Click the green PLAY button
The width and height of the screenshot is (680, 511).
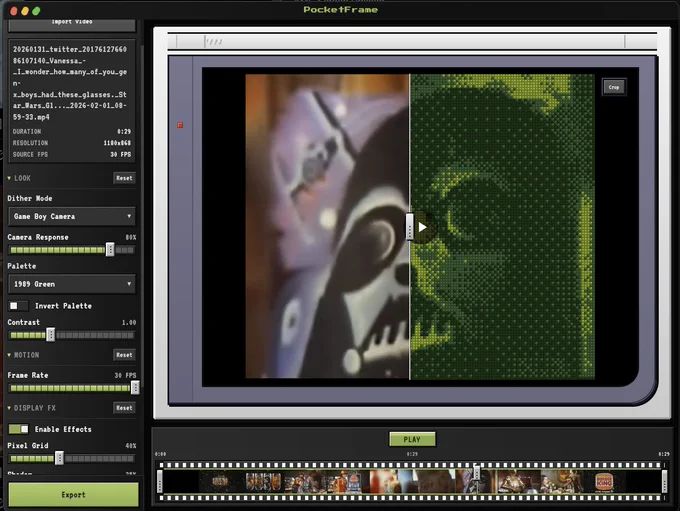click(412, 439)
